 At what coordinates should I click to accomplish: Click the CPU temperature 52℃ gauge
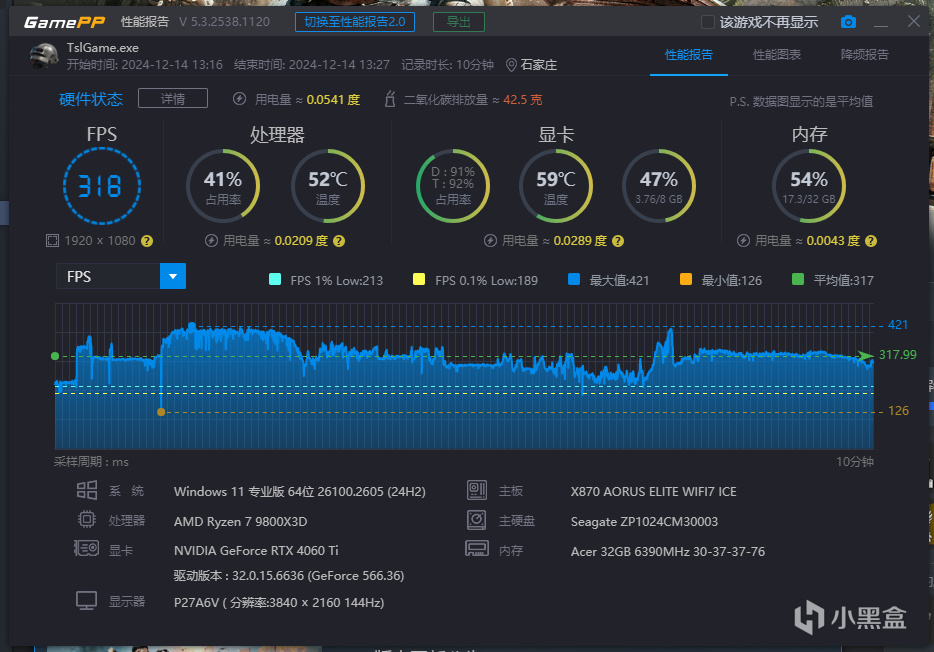click(328, 186)
